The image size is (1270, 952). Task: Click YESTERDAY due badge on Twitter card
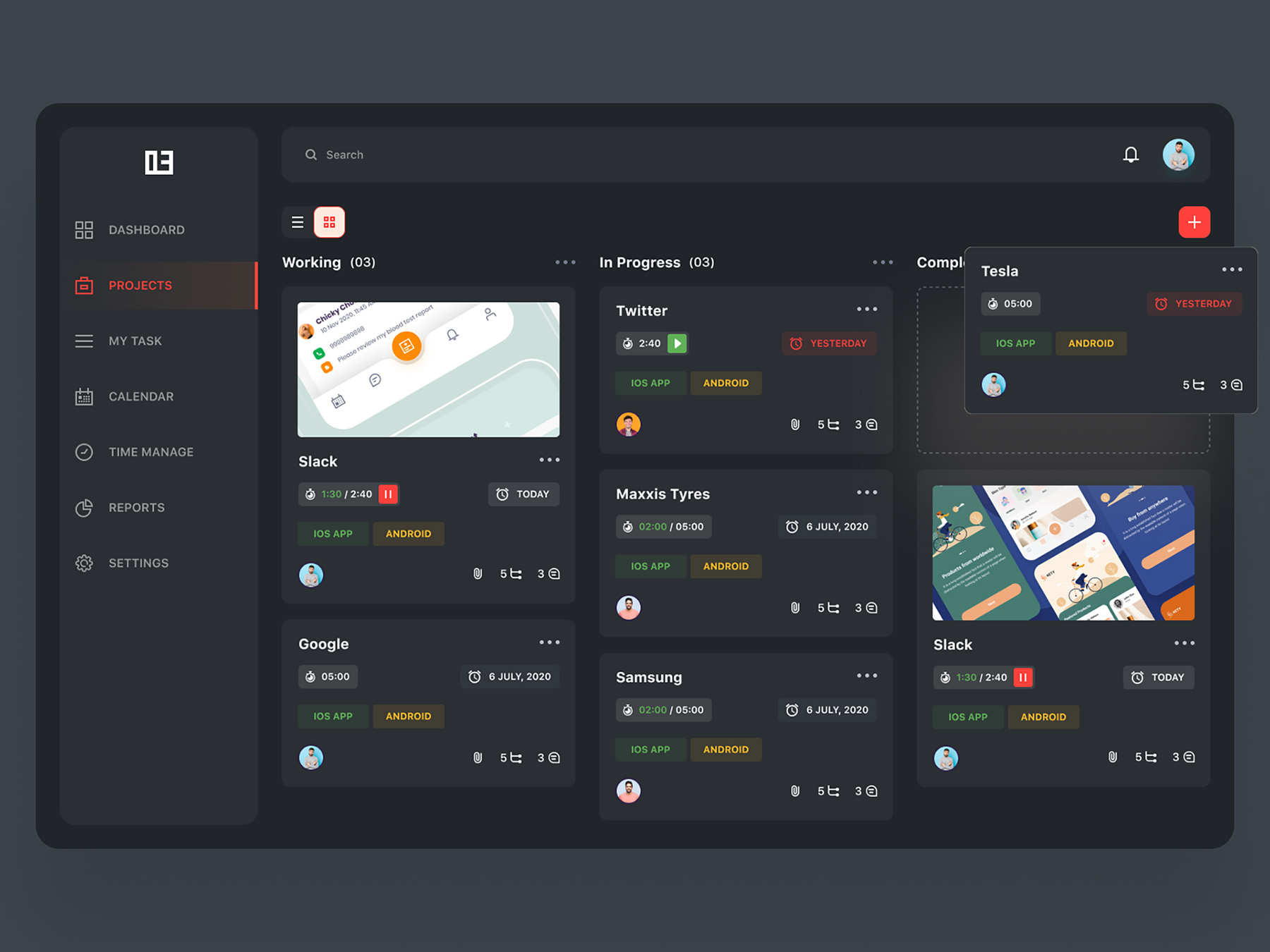tap(829, 343)
